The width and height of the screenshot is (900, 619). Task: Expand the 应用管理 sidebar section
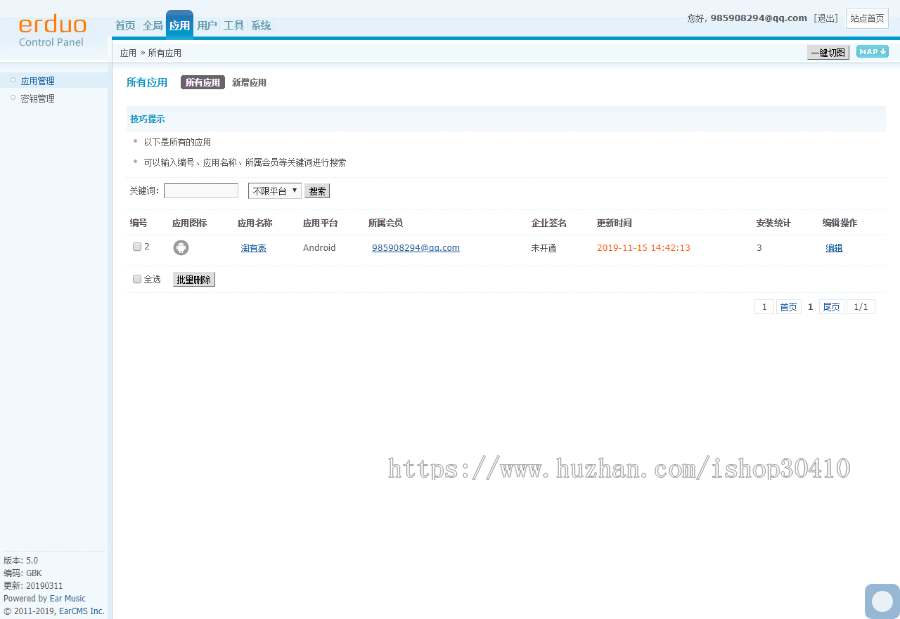click(38, 79)
